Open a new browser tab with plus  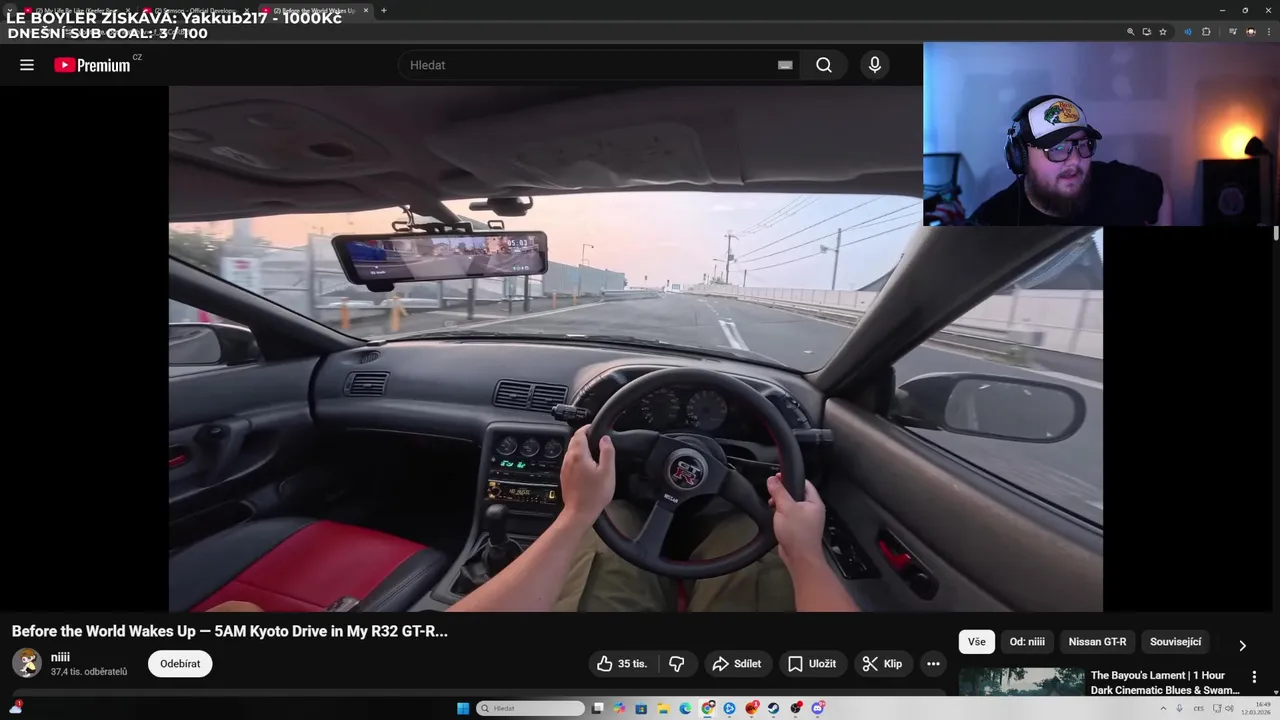point(383,10)
